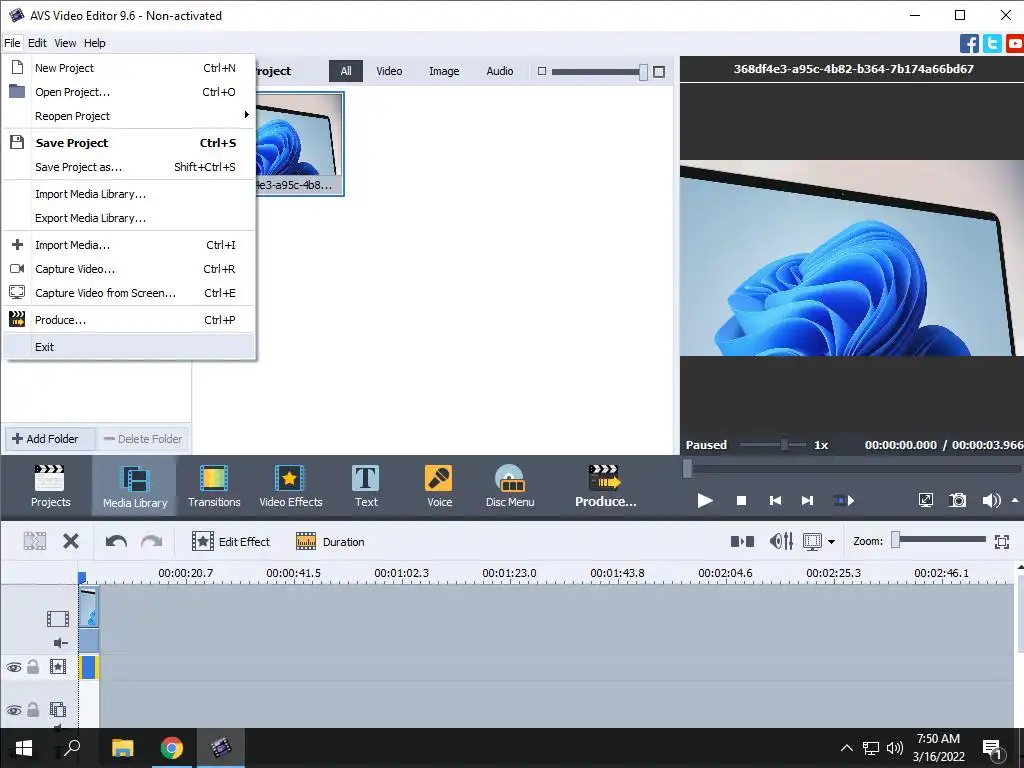
Task: Choose Save Project as... entry
Action: 129,167
